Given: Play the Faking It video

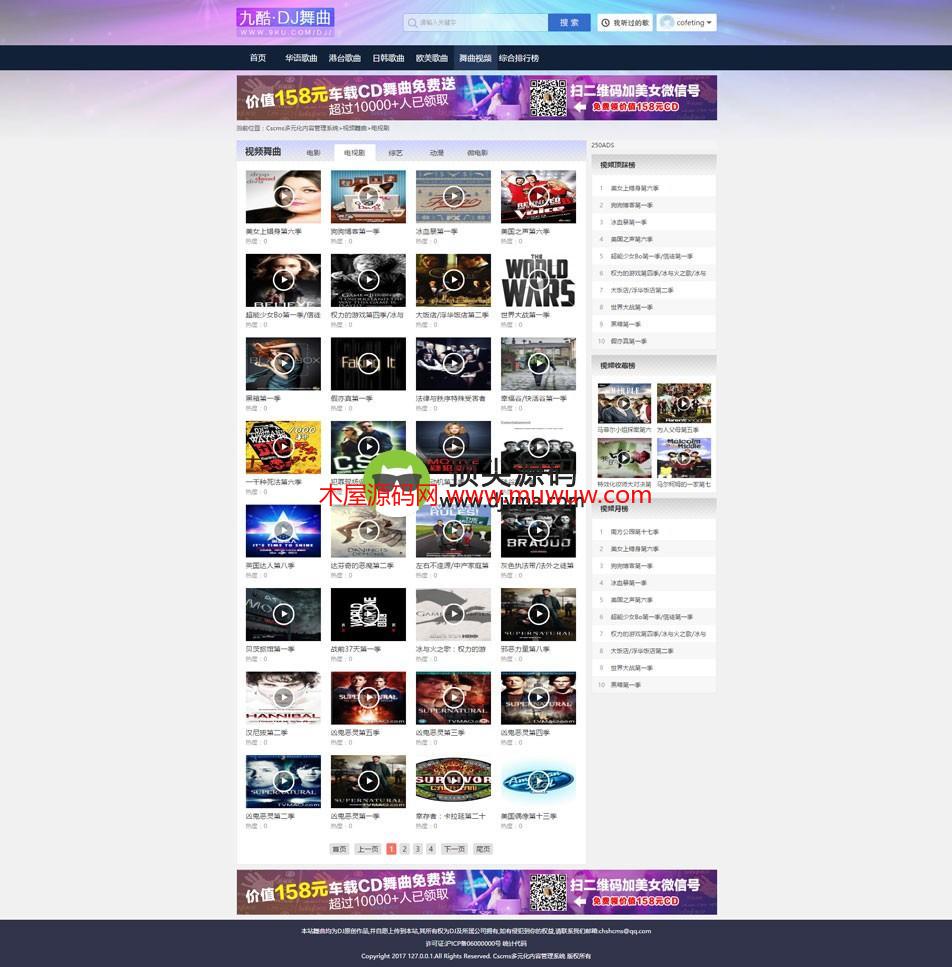Looking at the screenshot, I should point(368,363).
